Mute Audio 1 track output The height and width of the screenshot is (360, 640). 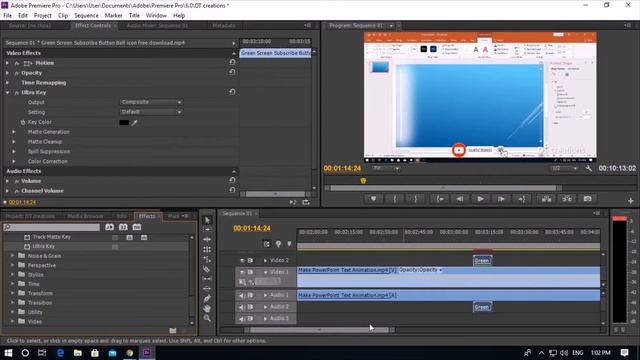[x=242, y=295]
